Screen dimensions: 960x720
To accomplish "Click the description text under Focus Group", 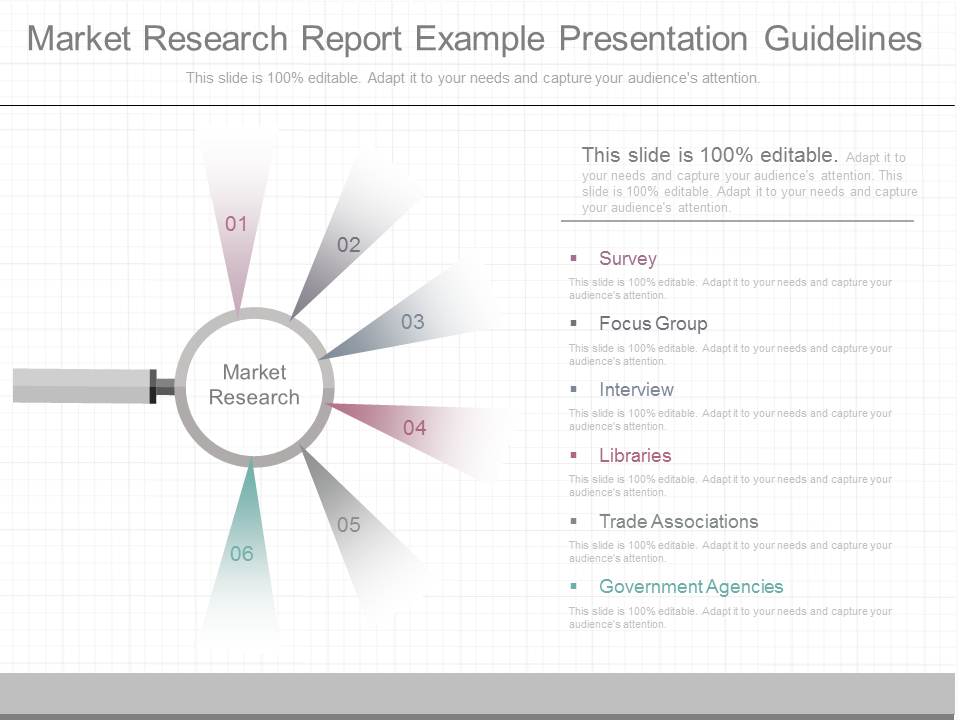I will click(x=730, y=354).
